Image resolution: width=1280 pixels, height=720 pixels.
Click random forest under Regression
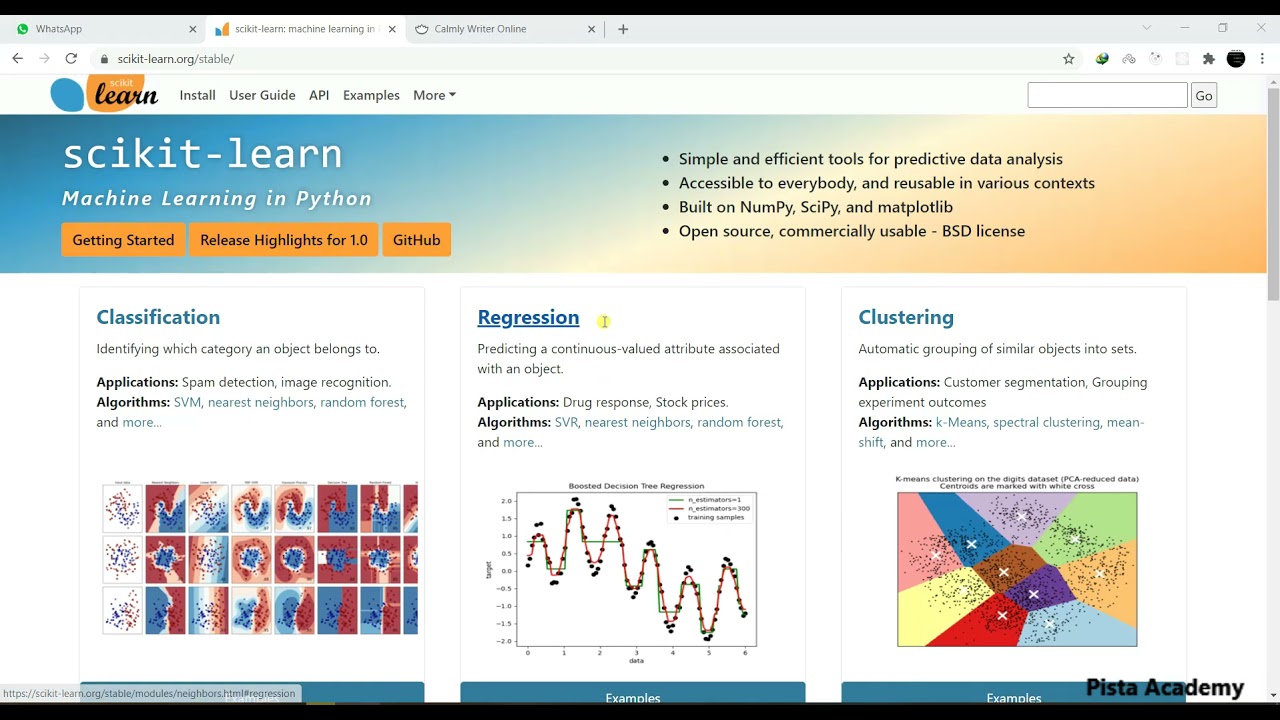(x=739, y=422)
